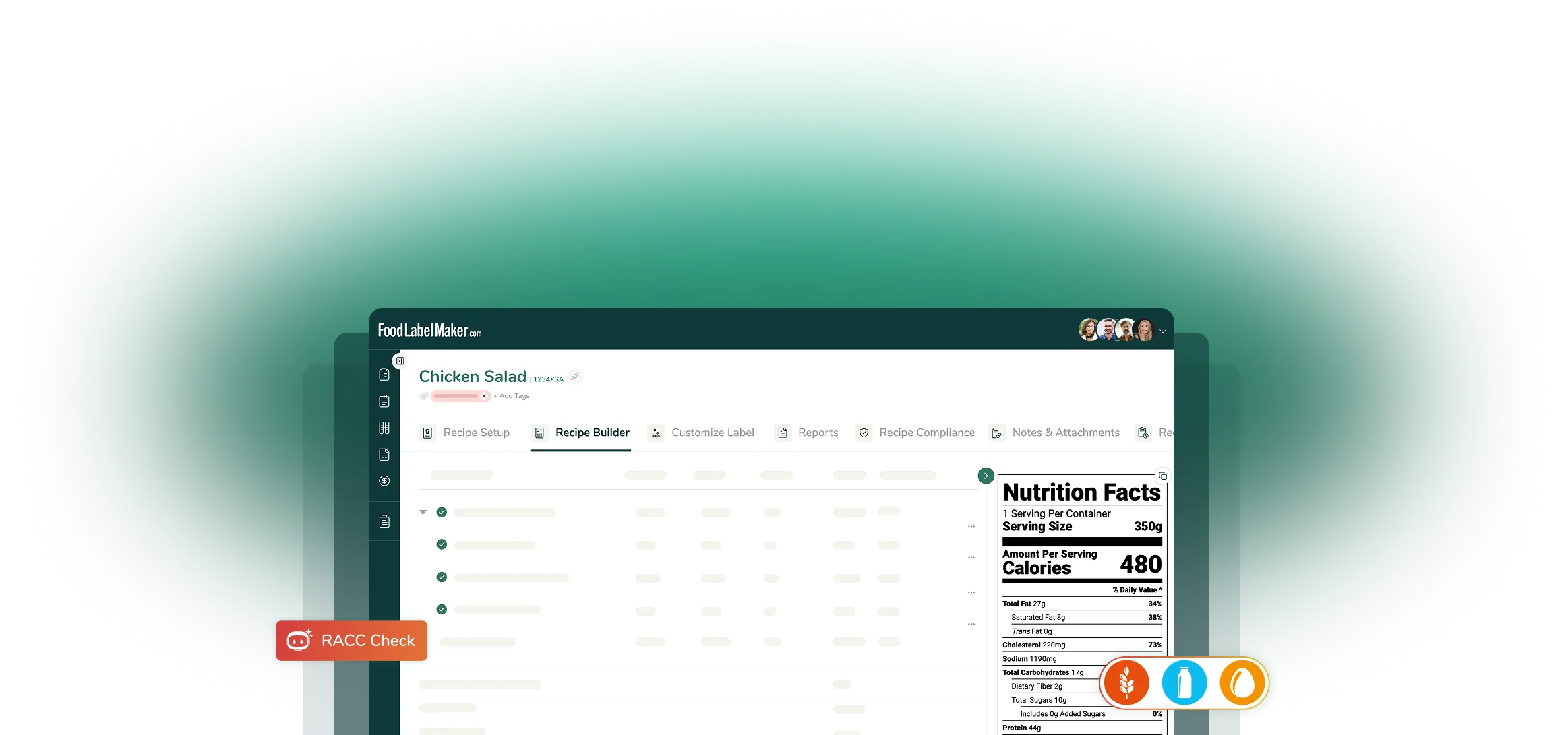
Task: Toggle the second green checkmark row
Action: [442, 544]
